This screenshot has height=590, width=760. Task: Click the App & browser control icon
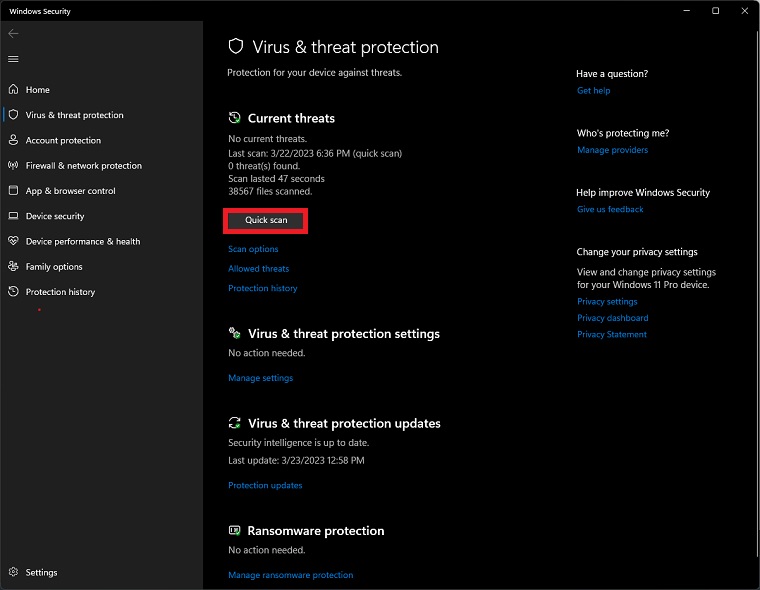click(14, 191)
